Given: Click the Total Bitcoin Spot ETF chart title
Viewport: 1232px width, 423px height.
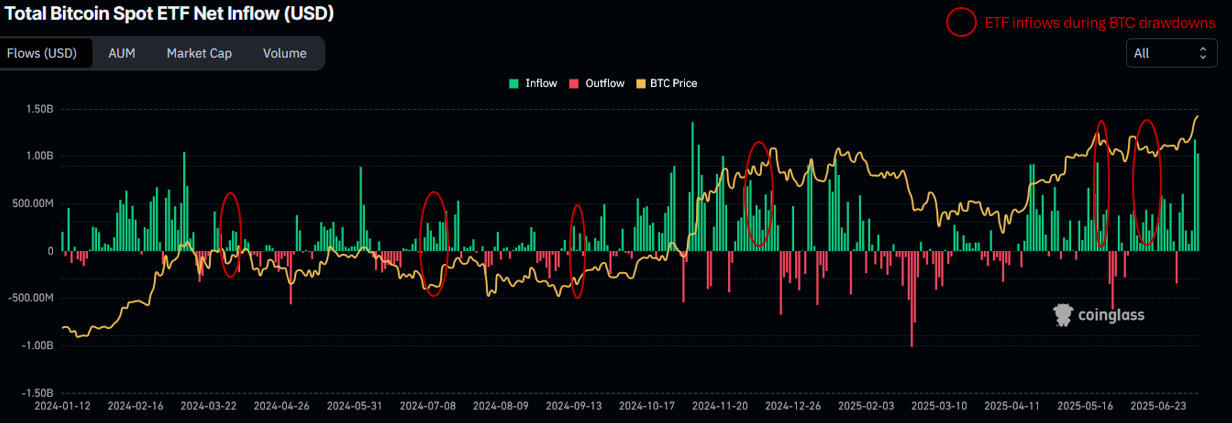Looking at the screenshot, I should (168, 14).
